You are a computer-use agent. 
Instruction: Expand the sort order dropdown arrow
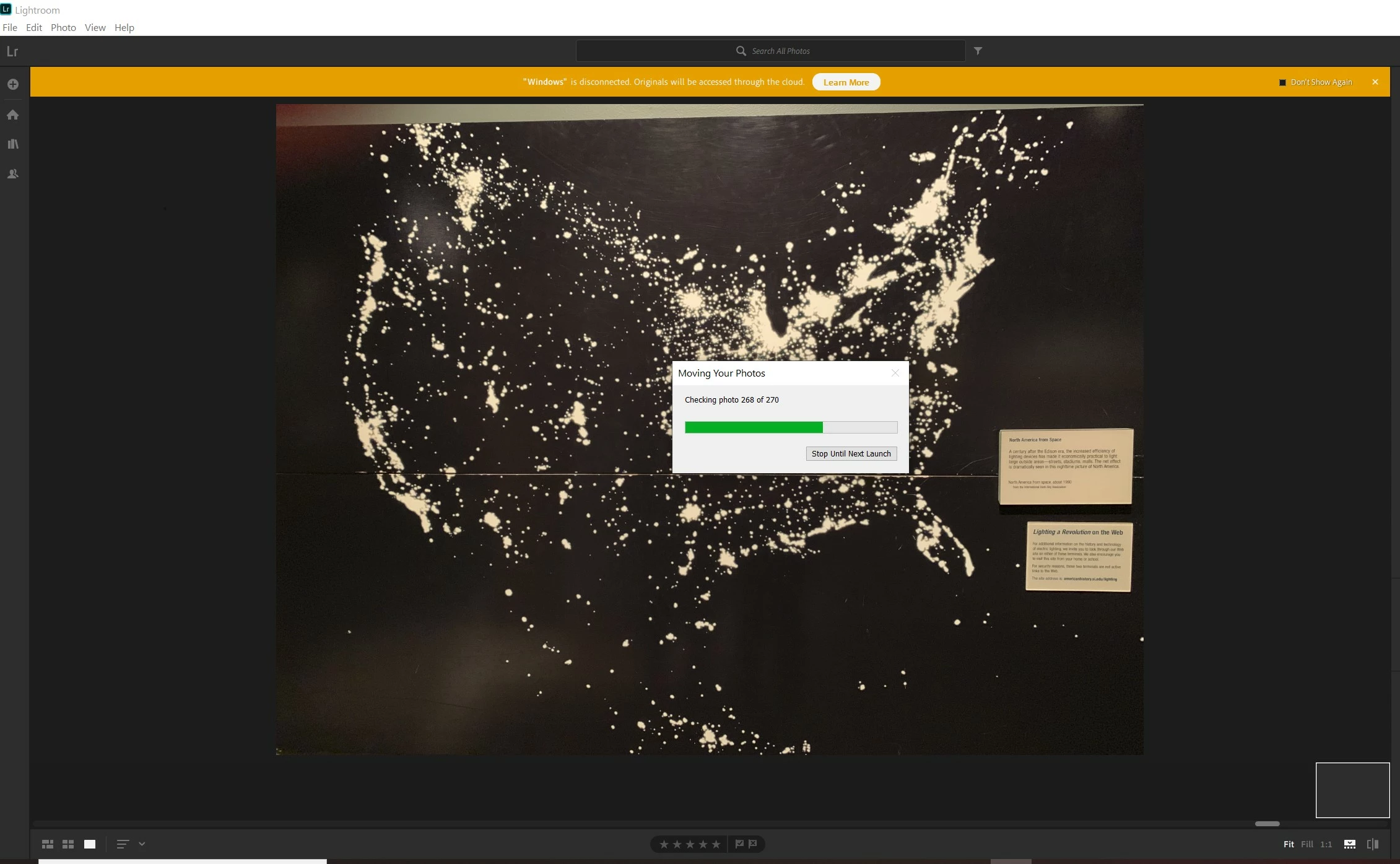[142, 844]
